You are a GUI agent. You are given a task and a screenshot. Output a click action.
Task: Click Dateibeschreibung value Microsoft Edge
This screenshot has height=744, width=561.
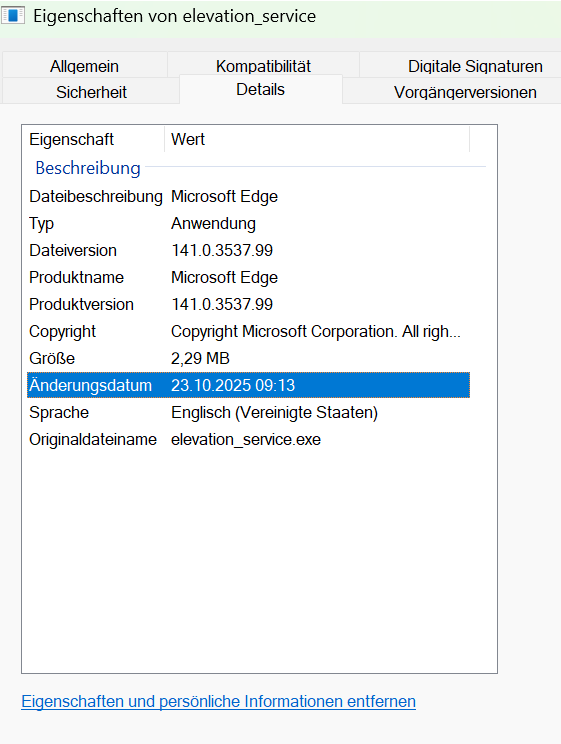coord(224,196)
